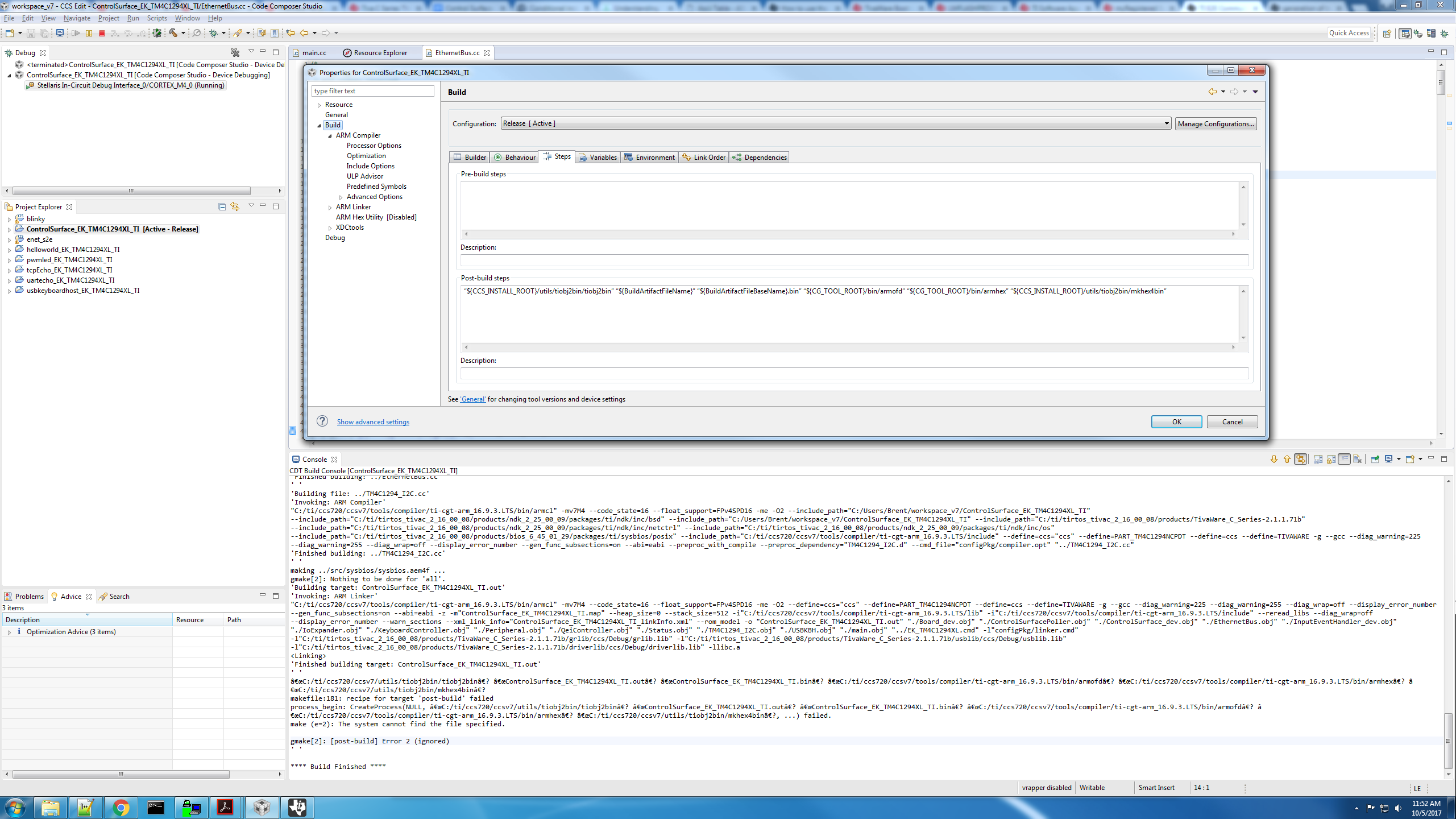The height and width of the screenshot is (819, 1456).
Task: Click the Suspend (pause) toolbar icon
Action: tap(89, 33)
